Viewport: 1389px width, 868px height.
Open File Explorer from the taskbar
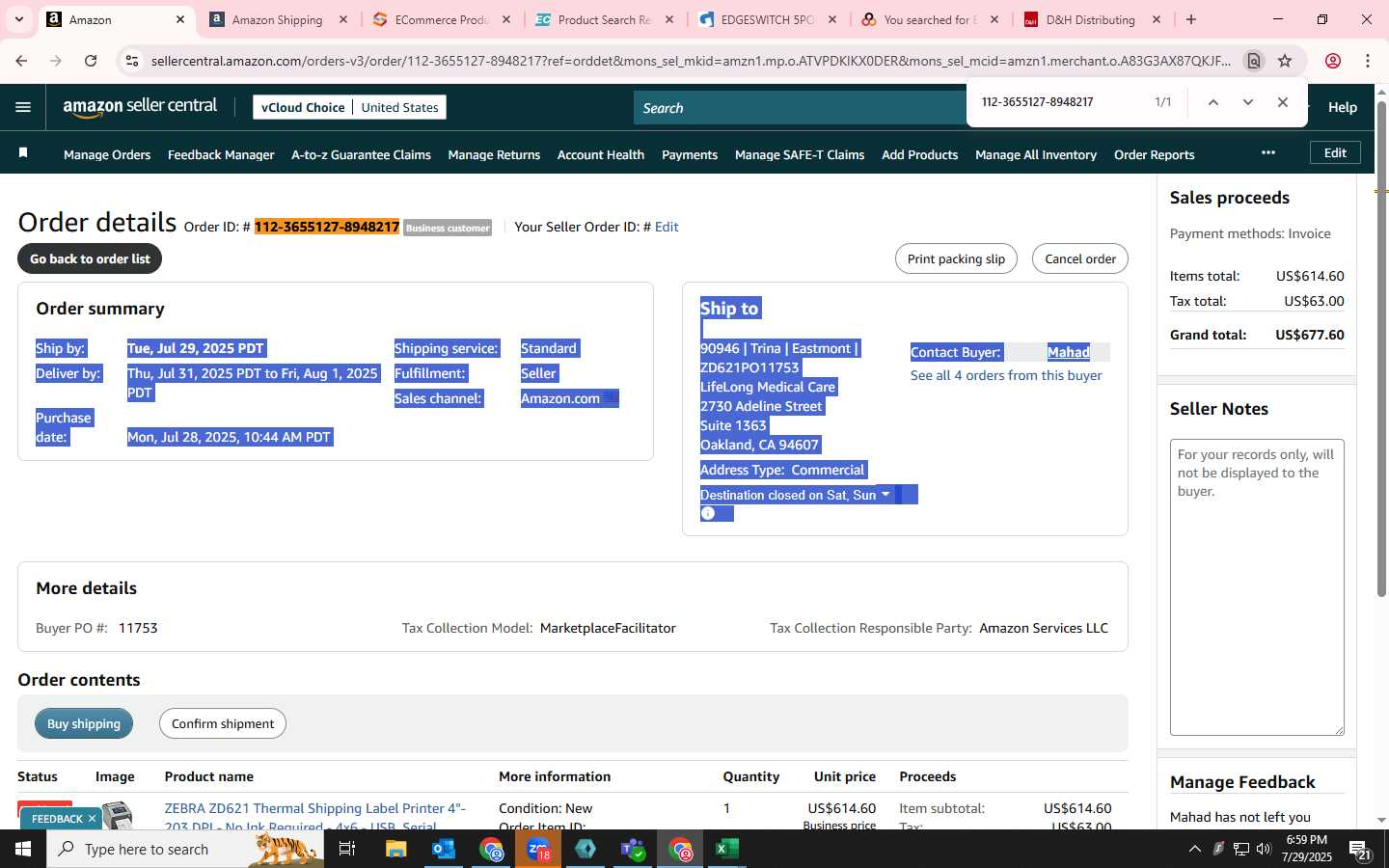[x=395, y=849]
